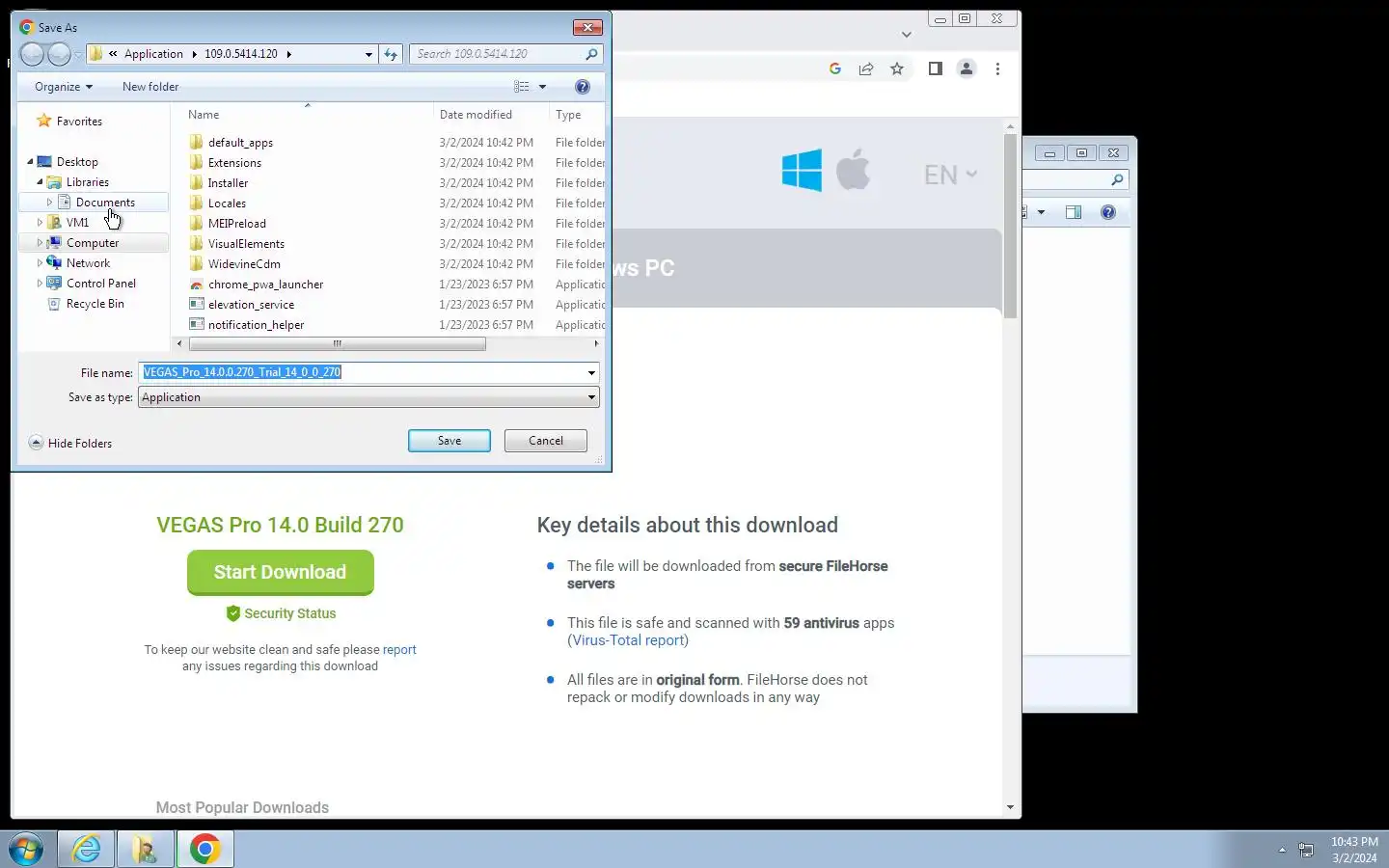The height and width of the screenshot is (868, 1389).
Task: Click New folder in the toolbar
Action: [x=150, y=87]
